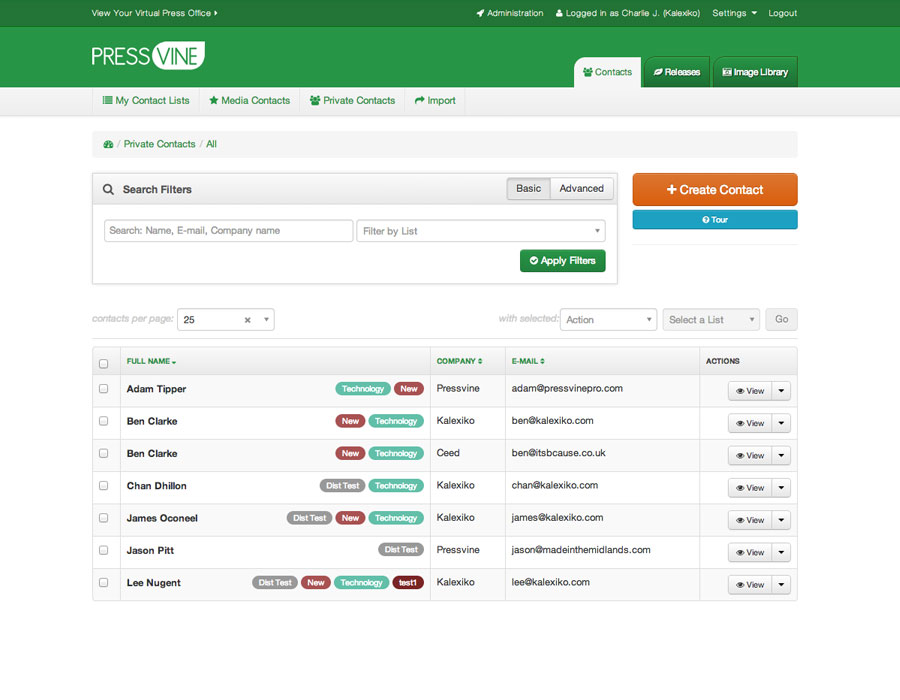Open the Action dropdown
Viewport: 900px width, 700px height.
[608, 320]
